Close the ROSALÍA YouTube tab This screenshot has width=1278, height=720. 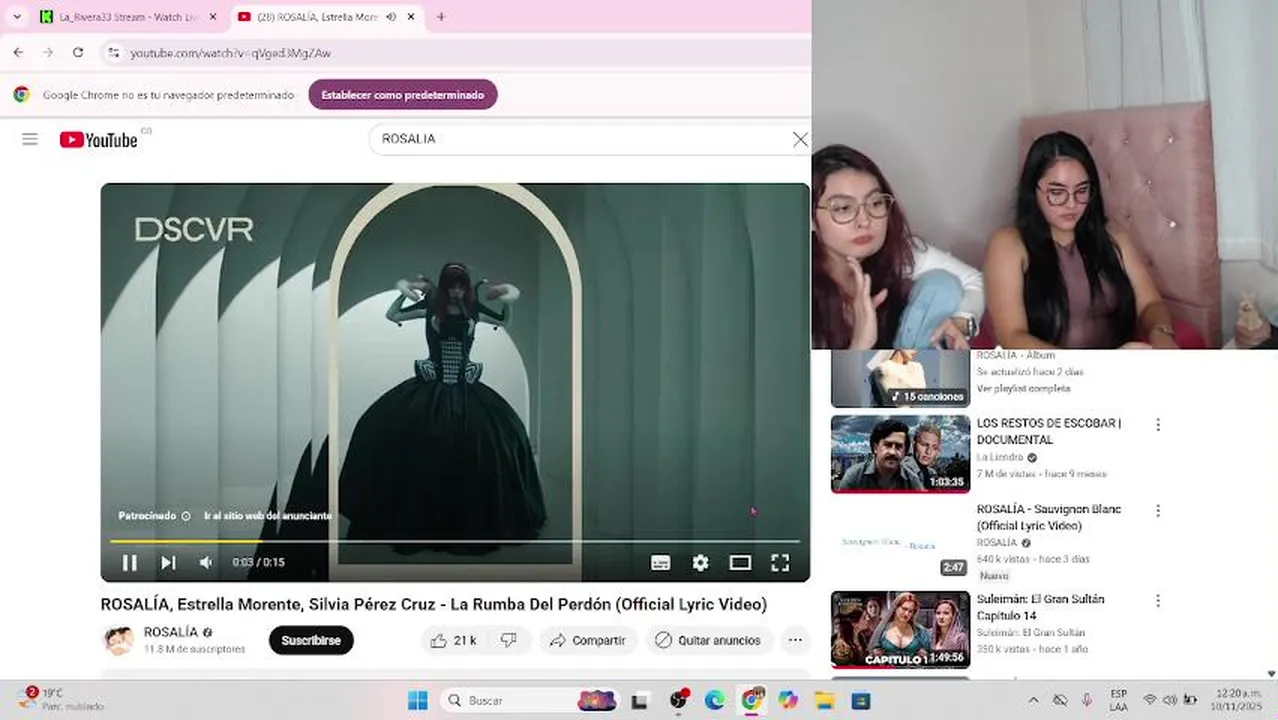click(410, 17)
